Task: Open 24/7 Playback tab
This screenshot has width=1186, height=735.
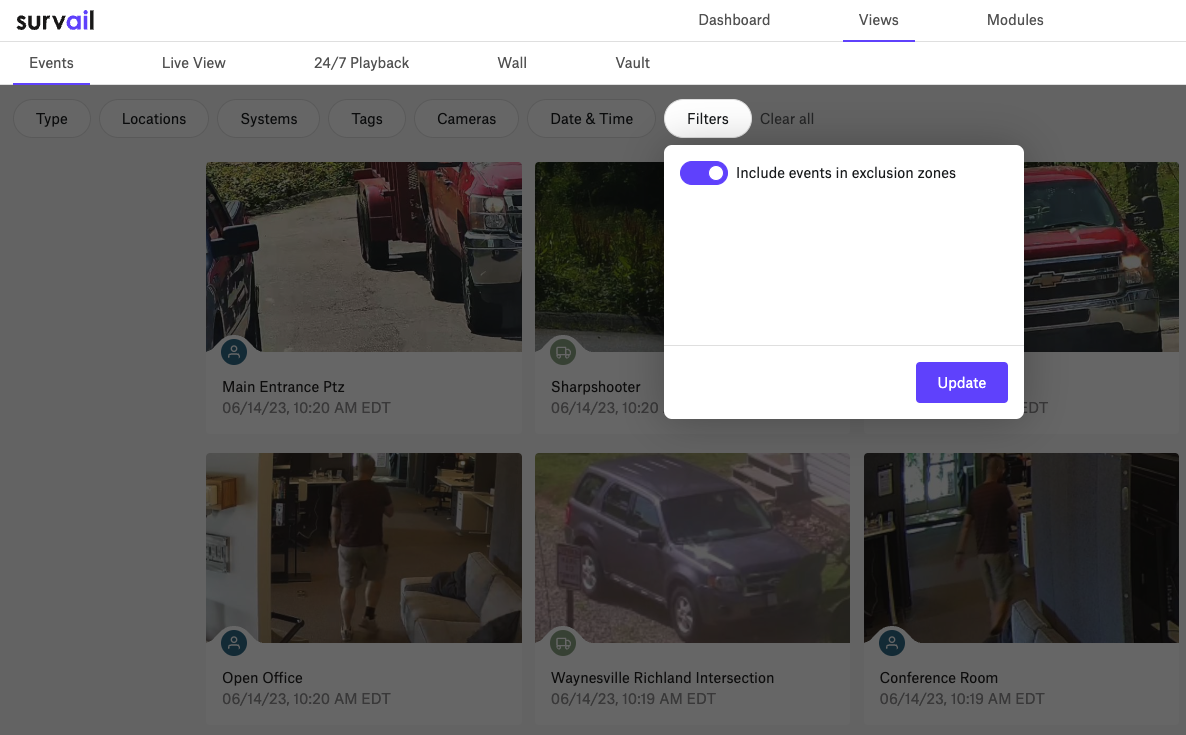Action: tap(362, 63)
